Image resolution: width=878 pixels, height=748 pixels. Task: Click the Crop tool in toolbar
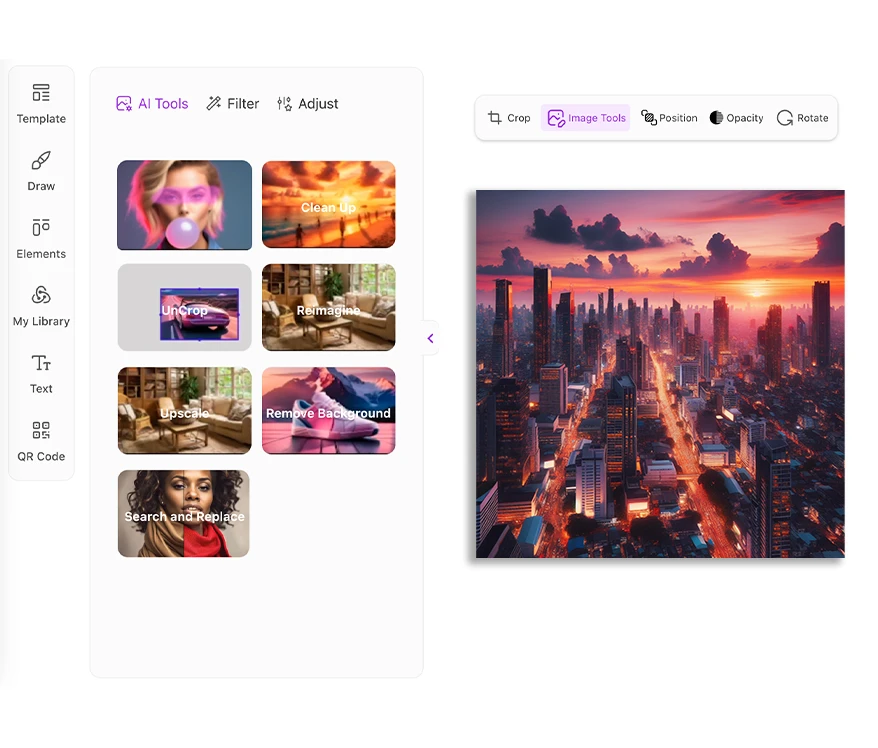coord(509,118)
